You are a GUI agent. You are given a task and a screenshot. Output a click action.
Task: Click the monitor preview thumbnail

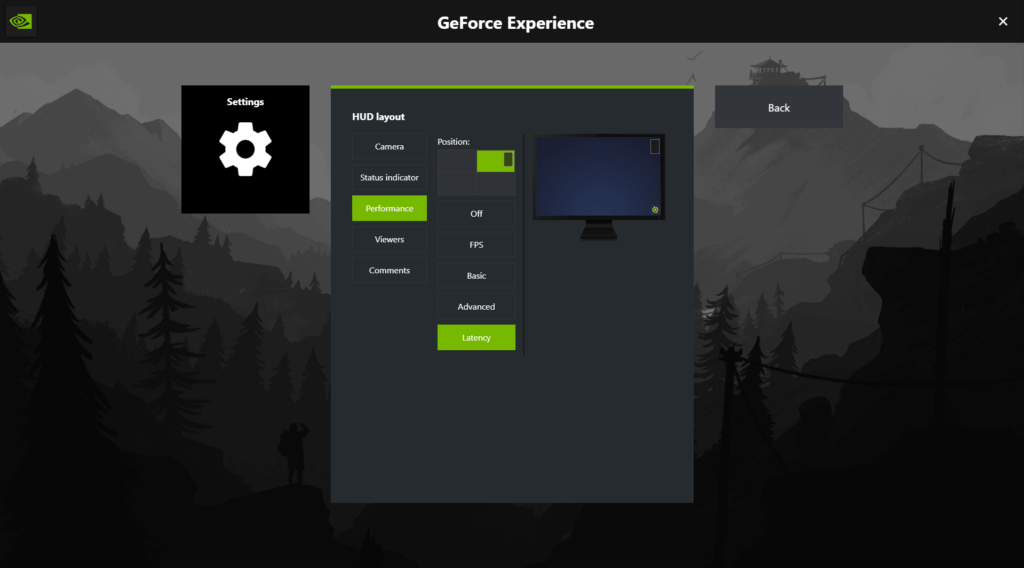point(599,186)
